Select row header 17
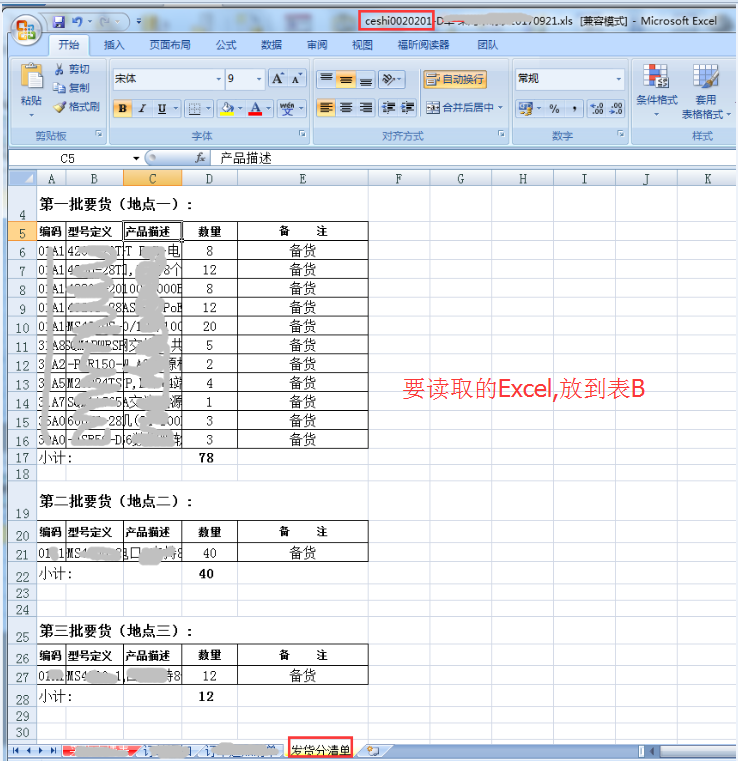 [22, 458]
